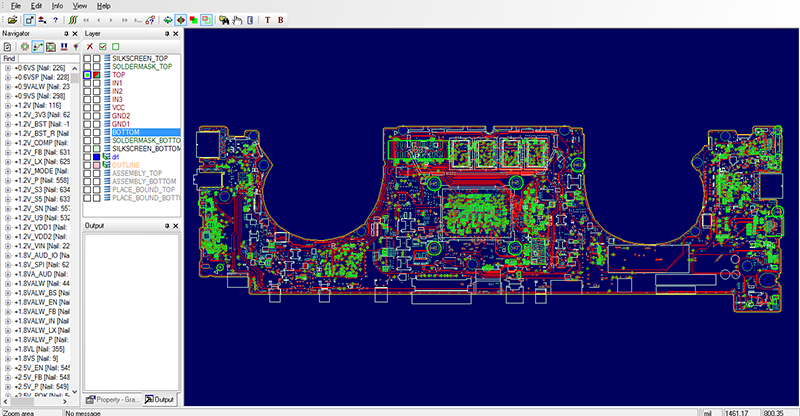
Task: Switch to bottom view with B icon
Action: tap(280, 20)
